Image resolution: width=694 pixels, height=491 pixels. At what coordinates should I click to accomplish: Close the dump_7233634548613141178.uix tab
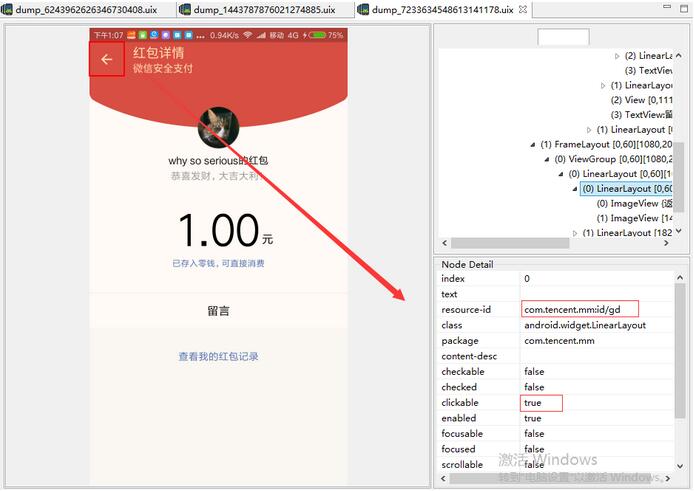pyautogui.click(x=523, y=9)
